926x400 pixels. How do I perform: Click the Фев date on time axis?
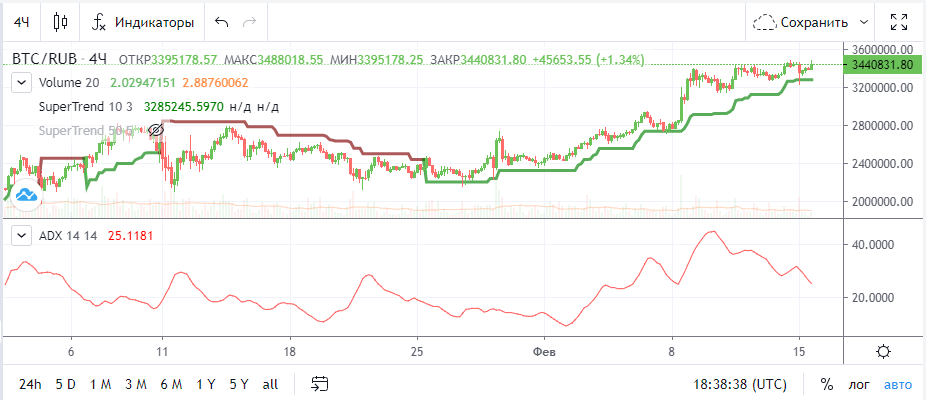pos(544,352)
